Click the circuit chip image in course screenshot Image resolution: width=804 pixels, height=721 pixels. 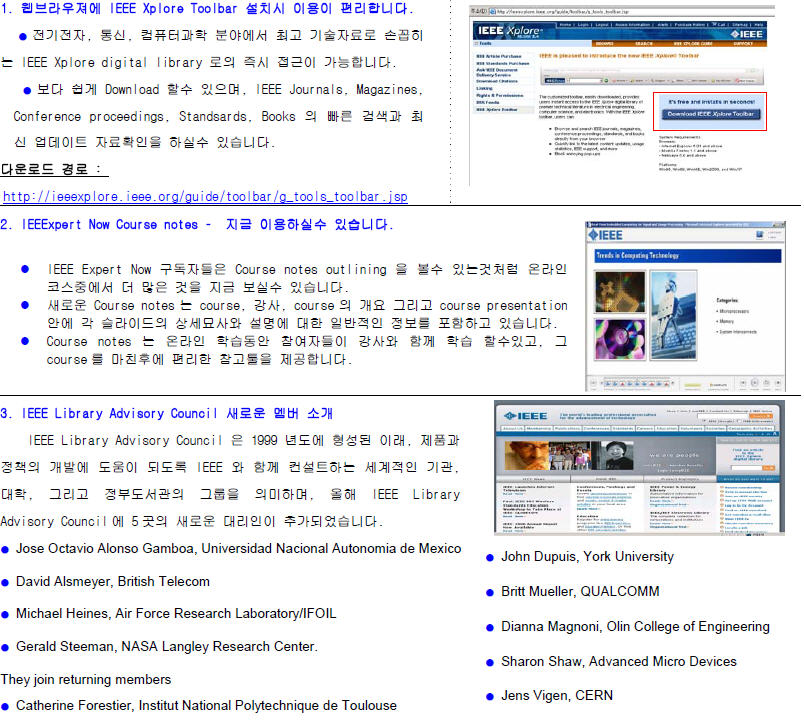pyautogui.click(x=620, y=292)
